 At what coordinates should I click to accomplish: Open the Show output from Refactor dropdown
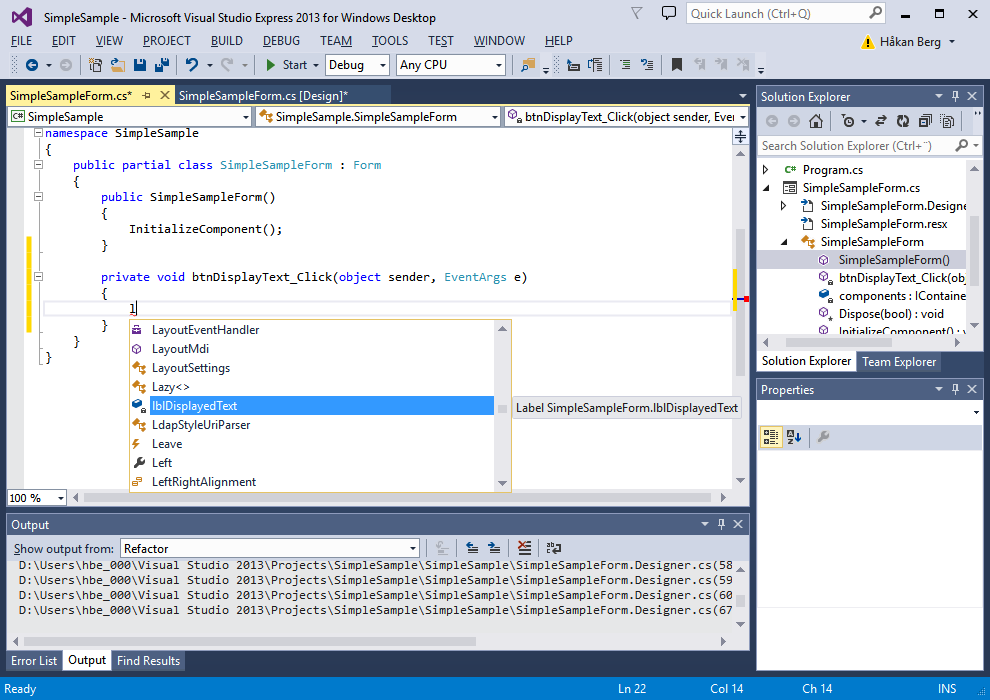(x=270, y=549)
